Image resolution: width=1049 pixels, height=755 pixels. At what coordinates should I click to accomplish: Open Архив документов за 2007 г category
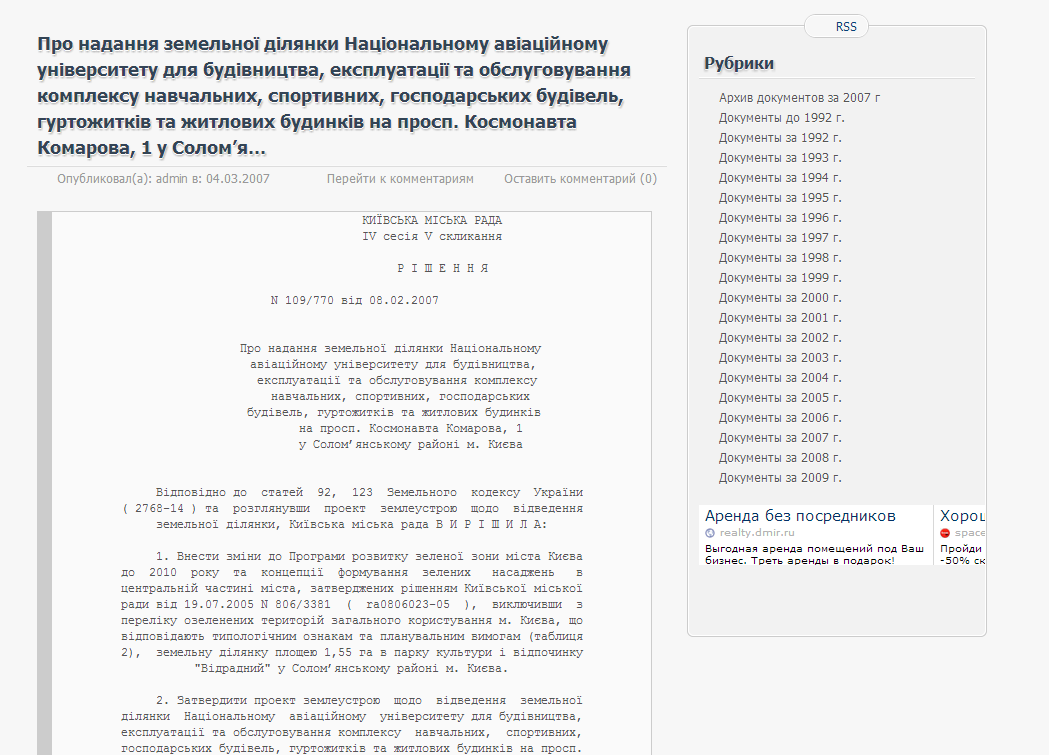tap(799, 98)
